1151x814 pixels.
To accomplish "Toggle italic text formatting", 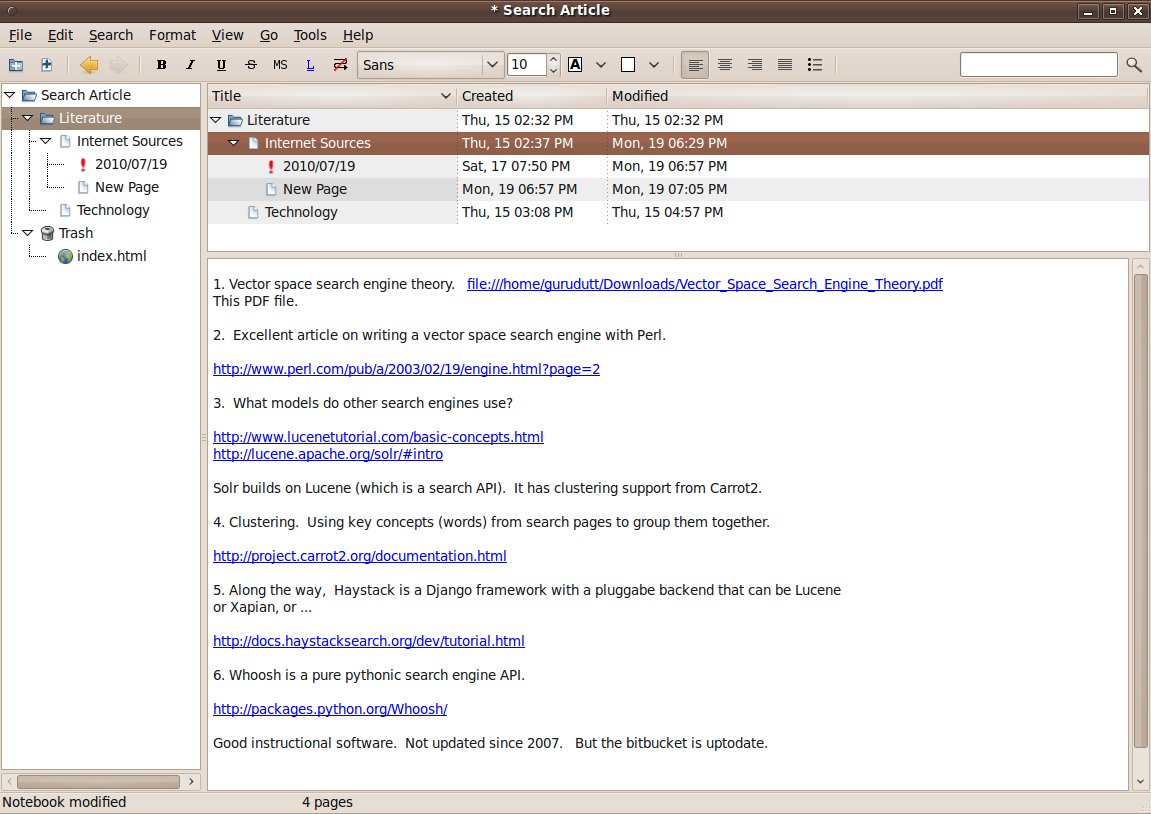I will tap(191, 65).
